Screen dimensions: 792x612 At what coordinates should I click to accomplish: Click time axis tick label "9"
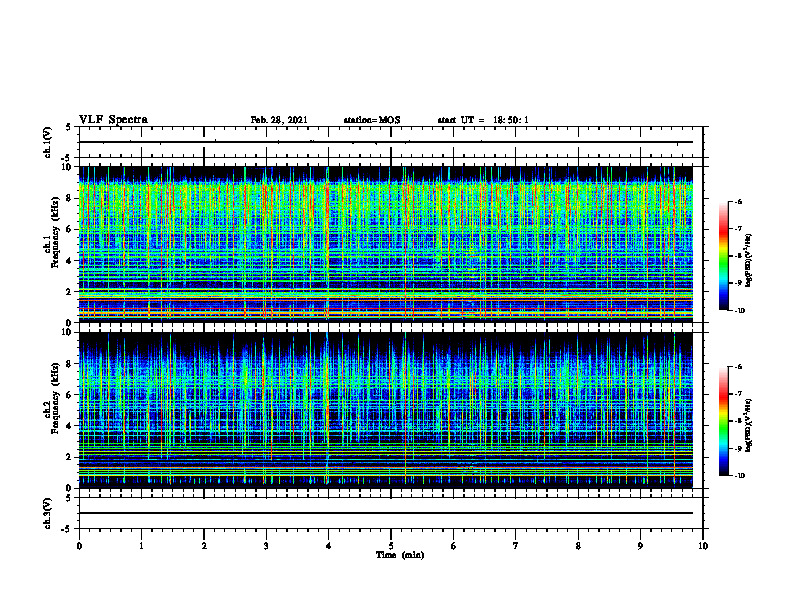[x=640, y=546]
